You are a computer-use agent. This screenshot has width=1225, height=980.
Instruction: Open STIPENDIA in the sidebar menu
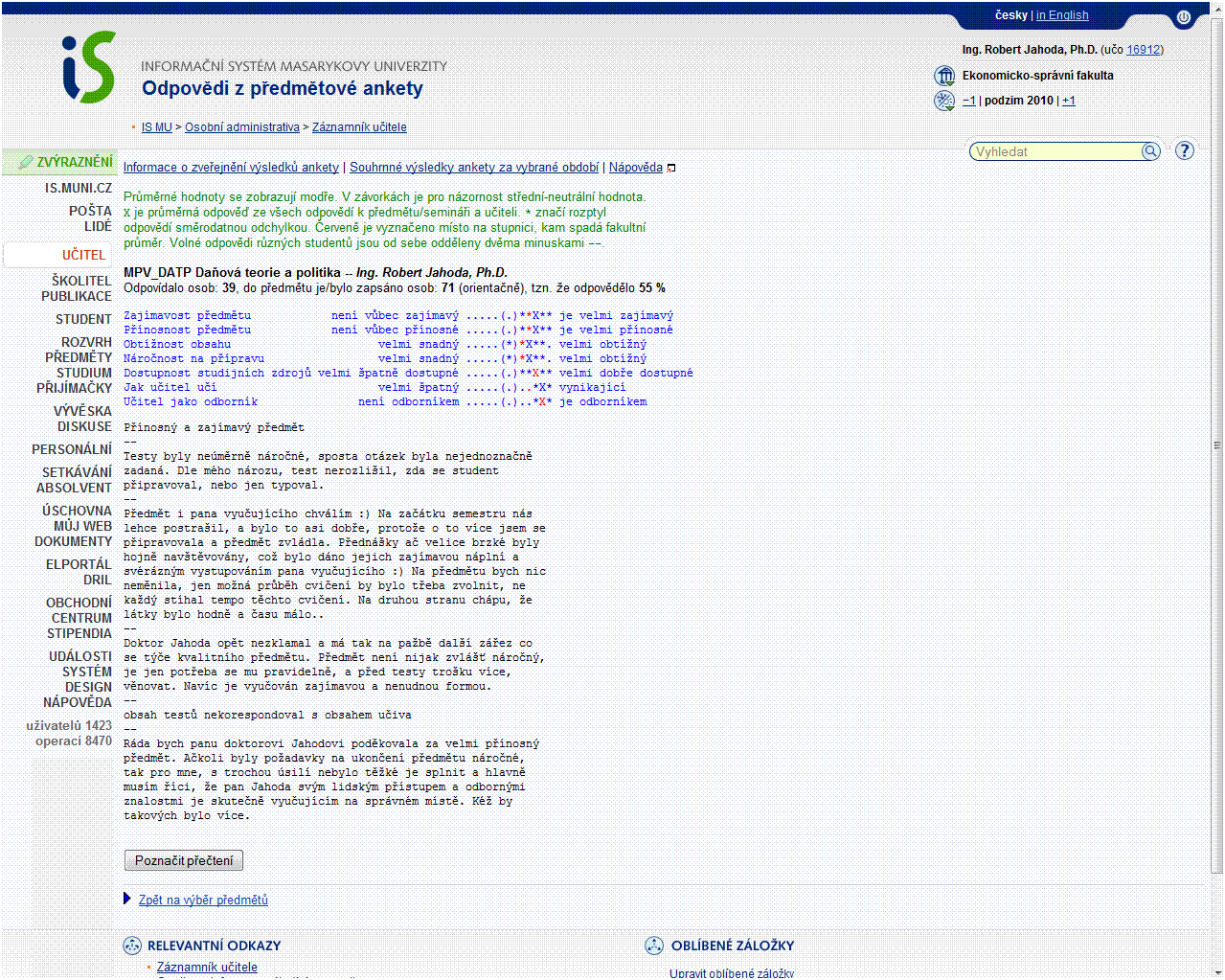coord(79,633)
